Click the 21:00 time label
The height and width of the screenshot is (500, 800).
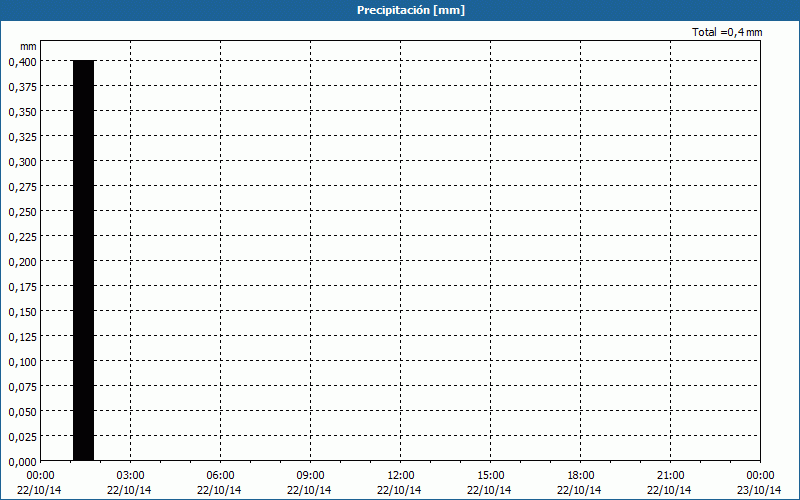[670, 476]
